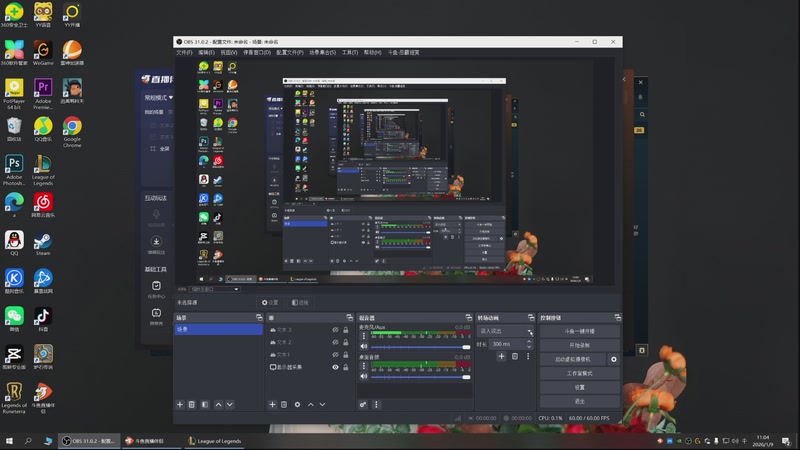Open Adobe Premiere desktop shortcut
This screenshot has height=450, width=800.
click(x=43, y=94)
